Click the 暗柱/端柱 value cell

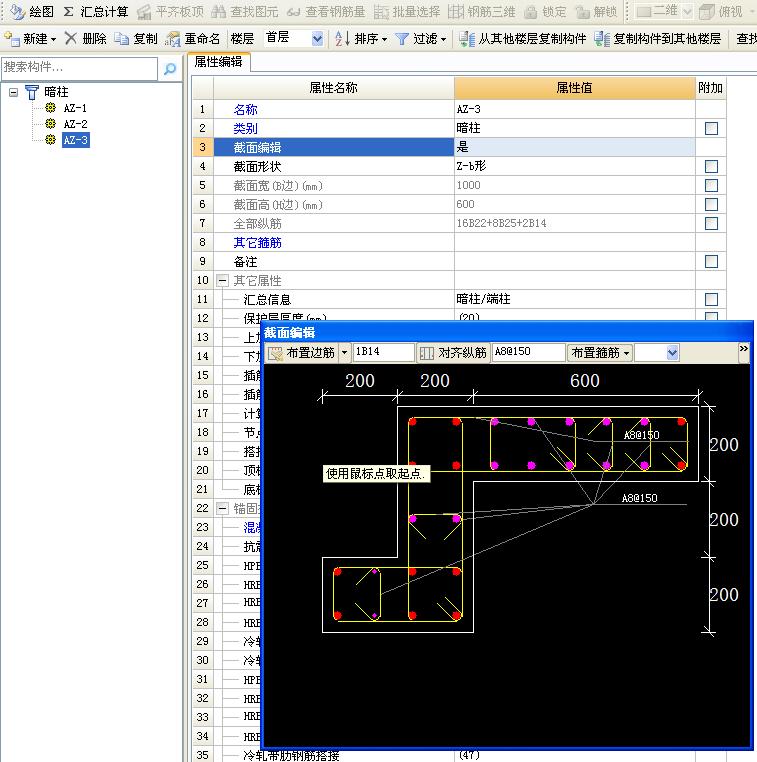[574, 299]
